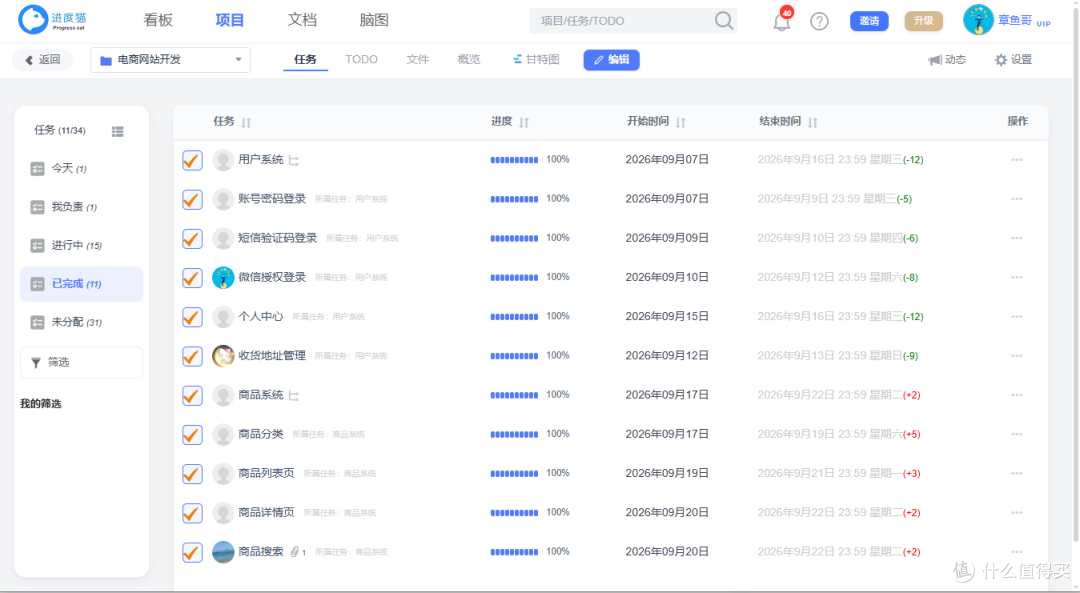Open the notification bell
The width and height of the screenshot is (1080, 593).
tap(781, 22)
